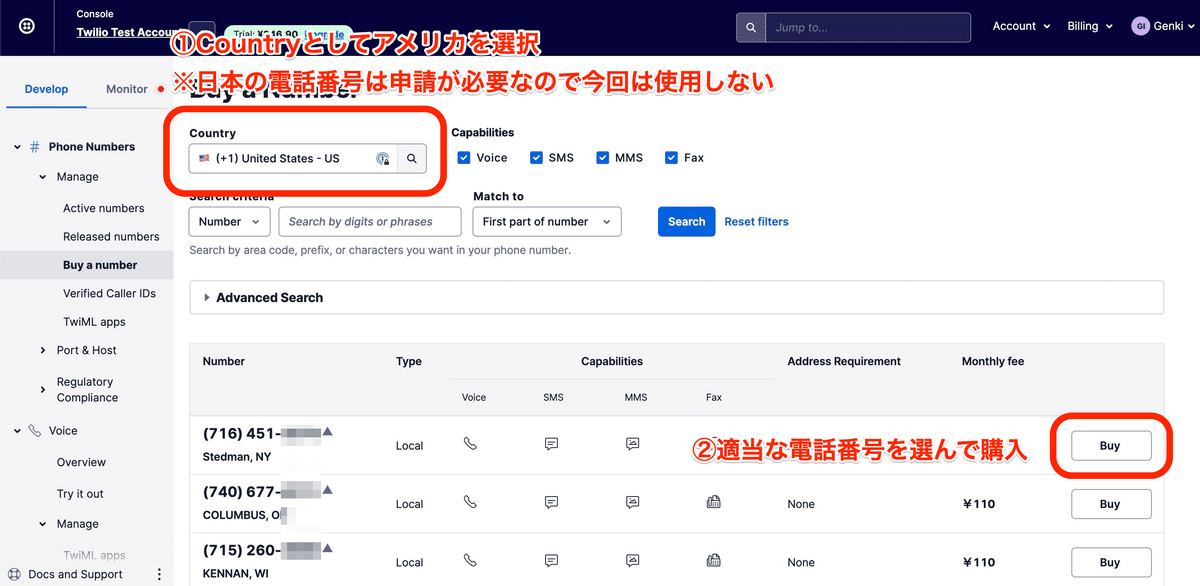Open the Country United States selector
This screenshot has width=1200, height=586.
pos(293,158)
